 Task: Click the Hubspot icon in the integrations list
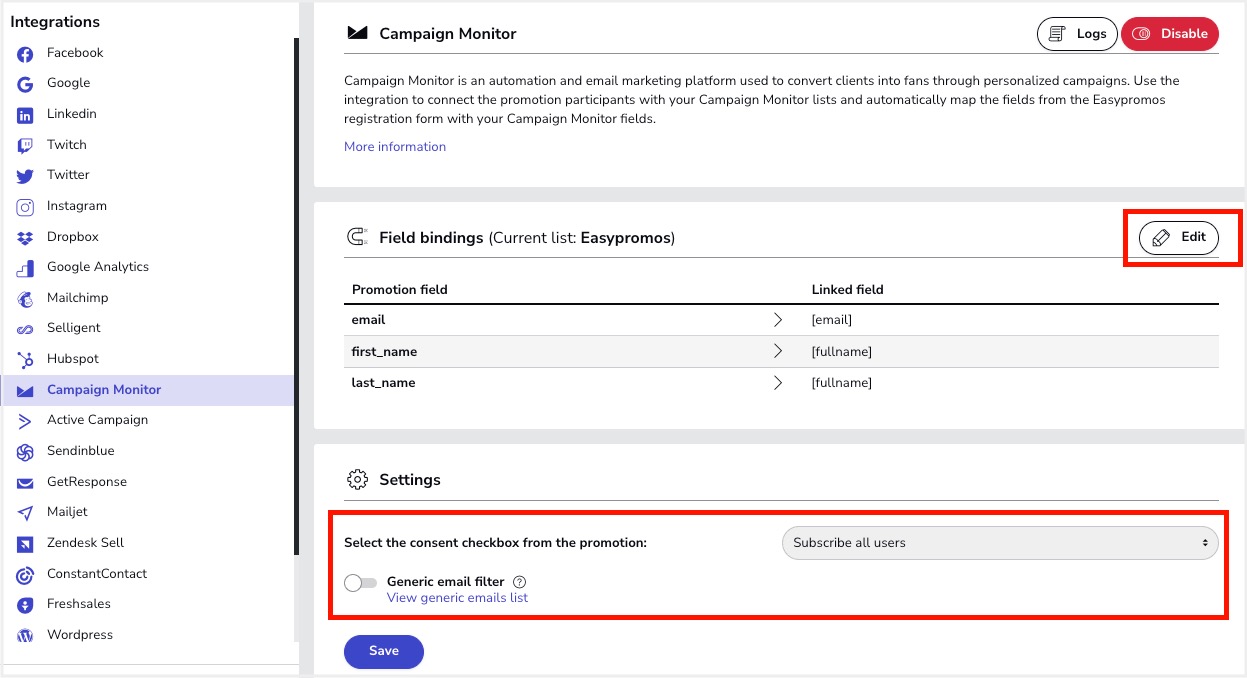point(26,359)
